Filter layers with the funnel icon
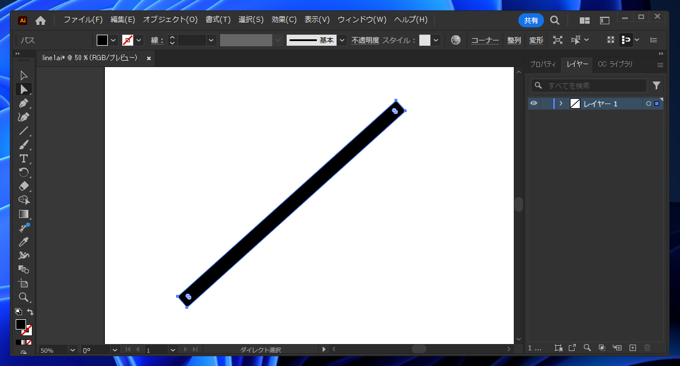The height and width of the screenshot is (366, 680). coord(656,85)
